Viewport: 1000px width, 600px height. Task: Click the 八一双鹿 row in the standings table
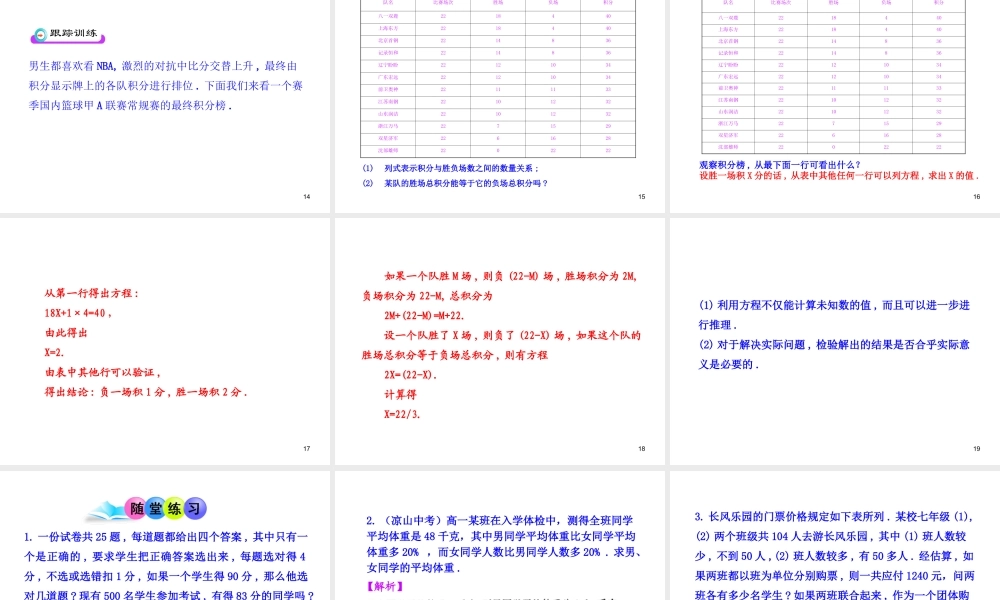389,16
